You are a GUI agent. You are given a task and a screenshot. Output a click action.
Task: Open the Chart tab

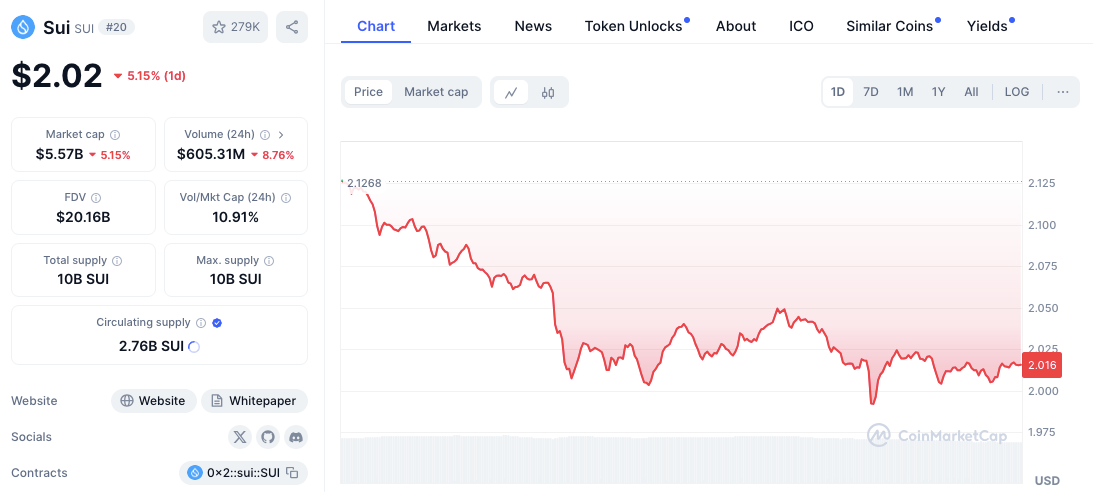tap(376, 26)
